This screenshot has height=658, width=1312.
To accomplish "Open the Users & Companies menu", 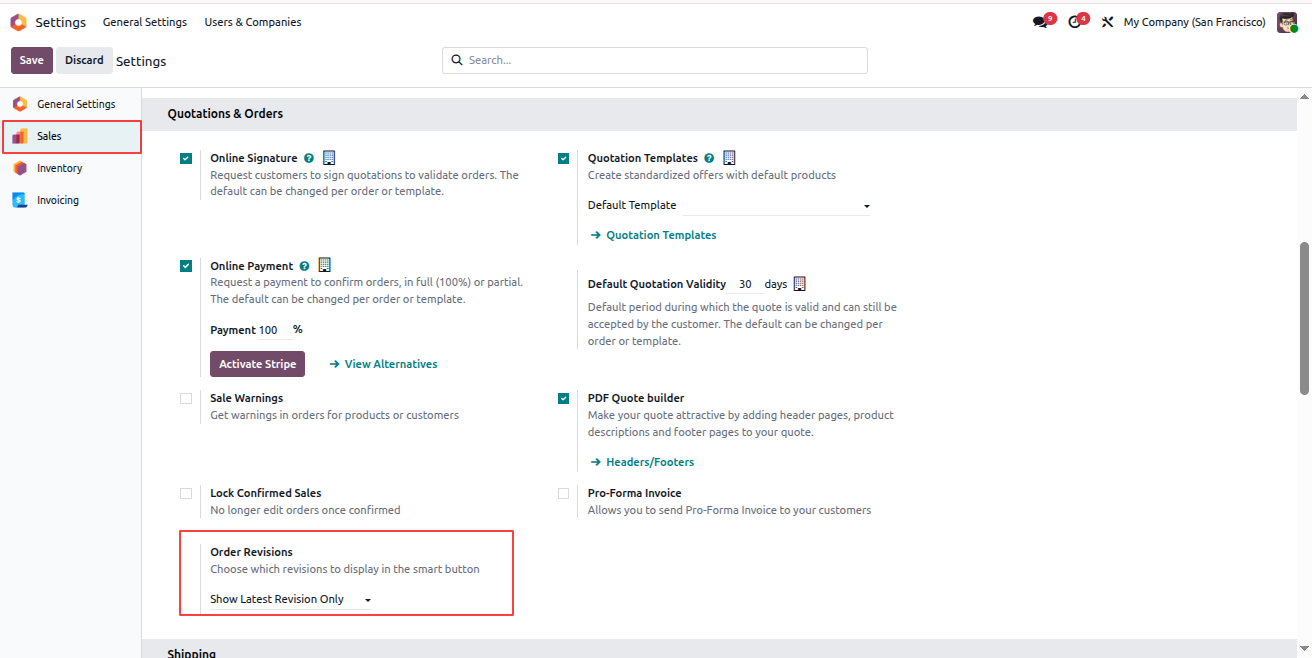I will tap(253, 22).
